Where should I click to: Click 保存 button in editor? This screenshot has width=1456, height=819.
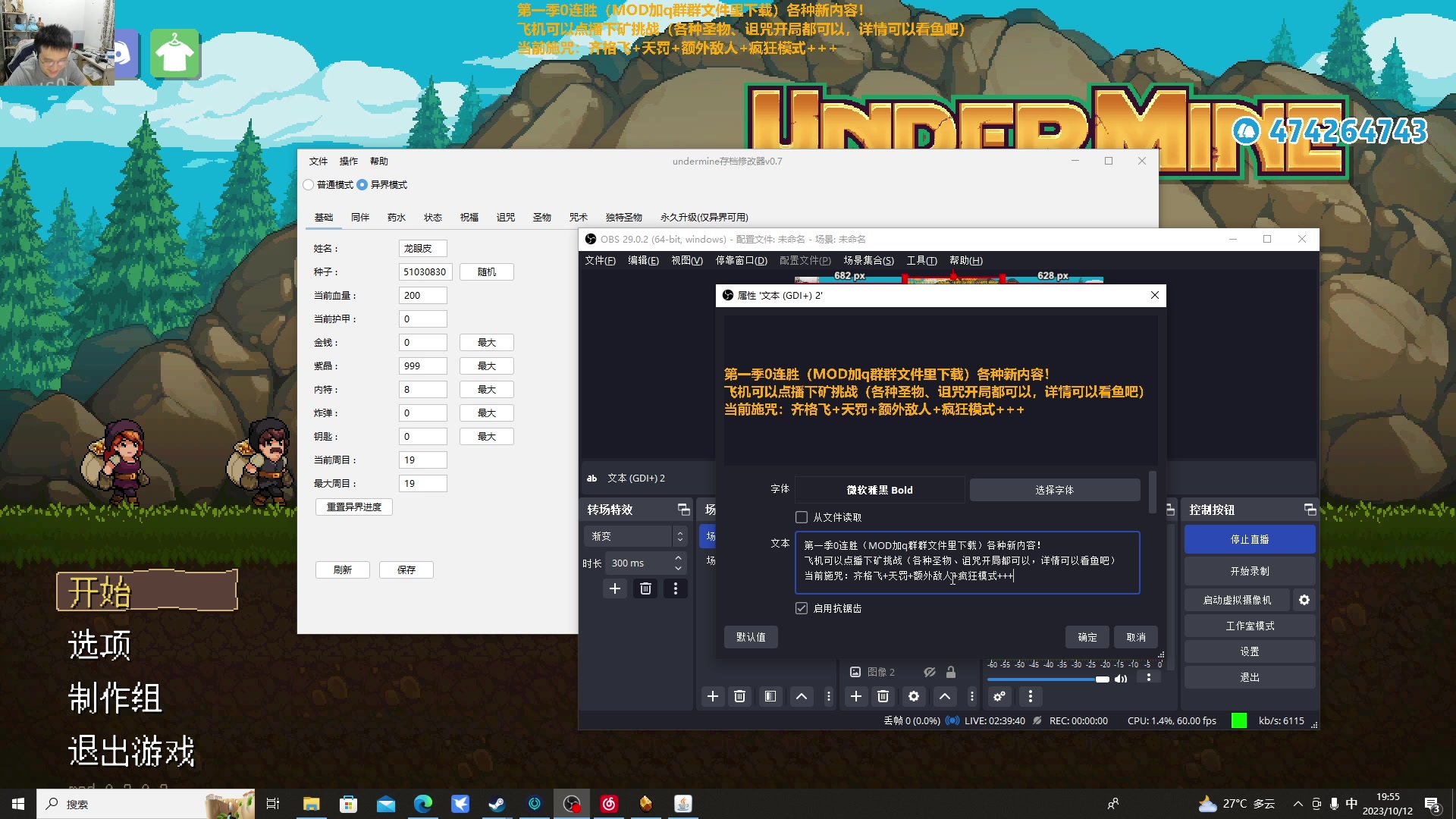pos(406,570)
